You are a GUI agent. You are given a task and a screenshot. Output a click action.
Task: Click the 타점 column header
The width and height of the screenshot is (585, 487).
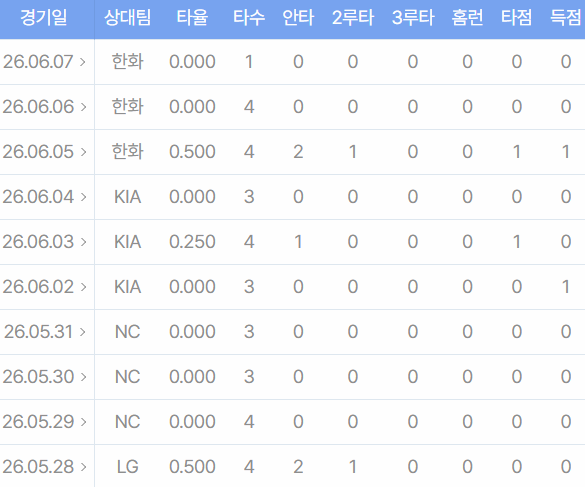pos(516,18)
